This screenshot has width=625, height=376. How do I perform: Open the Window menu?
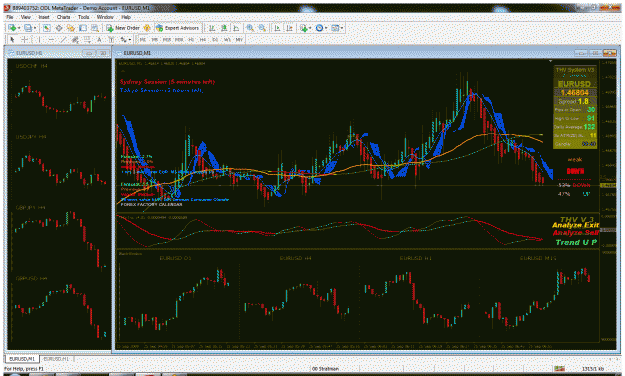[105, 17]
